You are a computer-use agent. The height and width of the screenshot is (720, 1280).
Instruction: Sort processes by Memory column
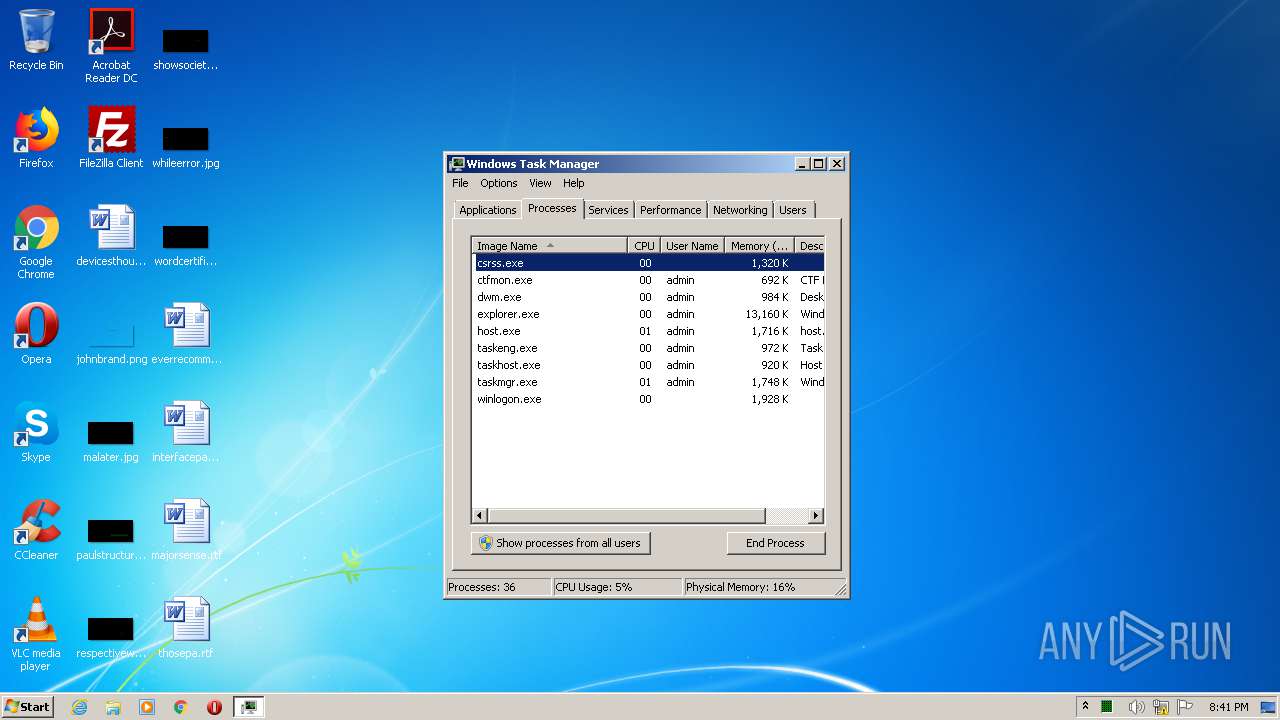[x=759, y=246]
